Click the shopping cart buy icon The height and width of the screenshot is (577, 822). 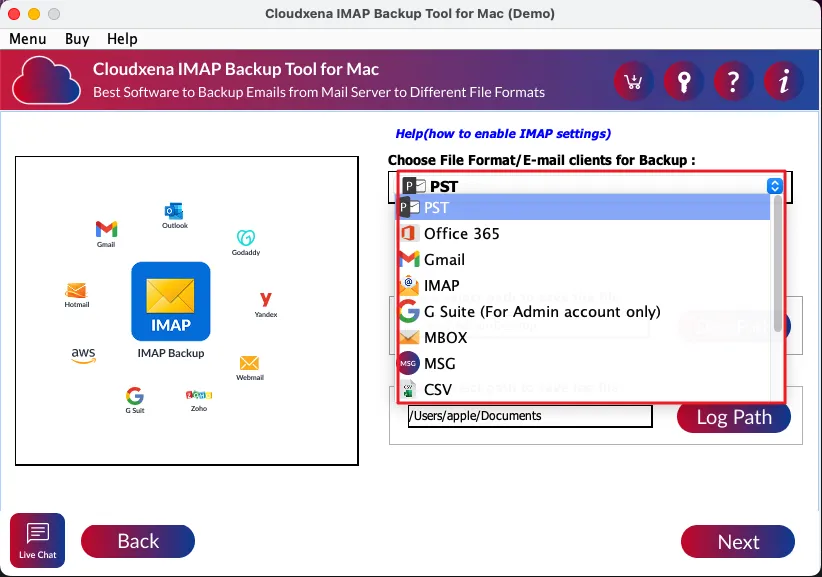pyautogui.click(x=633, y=82)
